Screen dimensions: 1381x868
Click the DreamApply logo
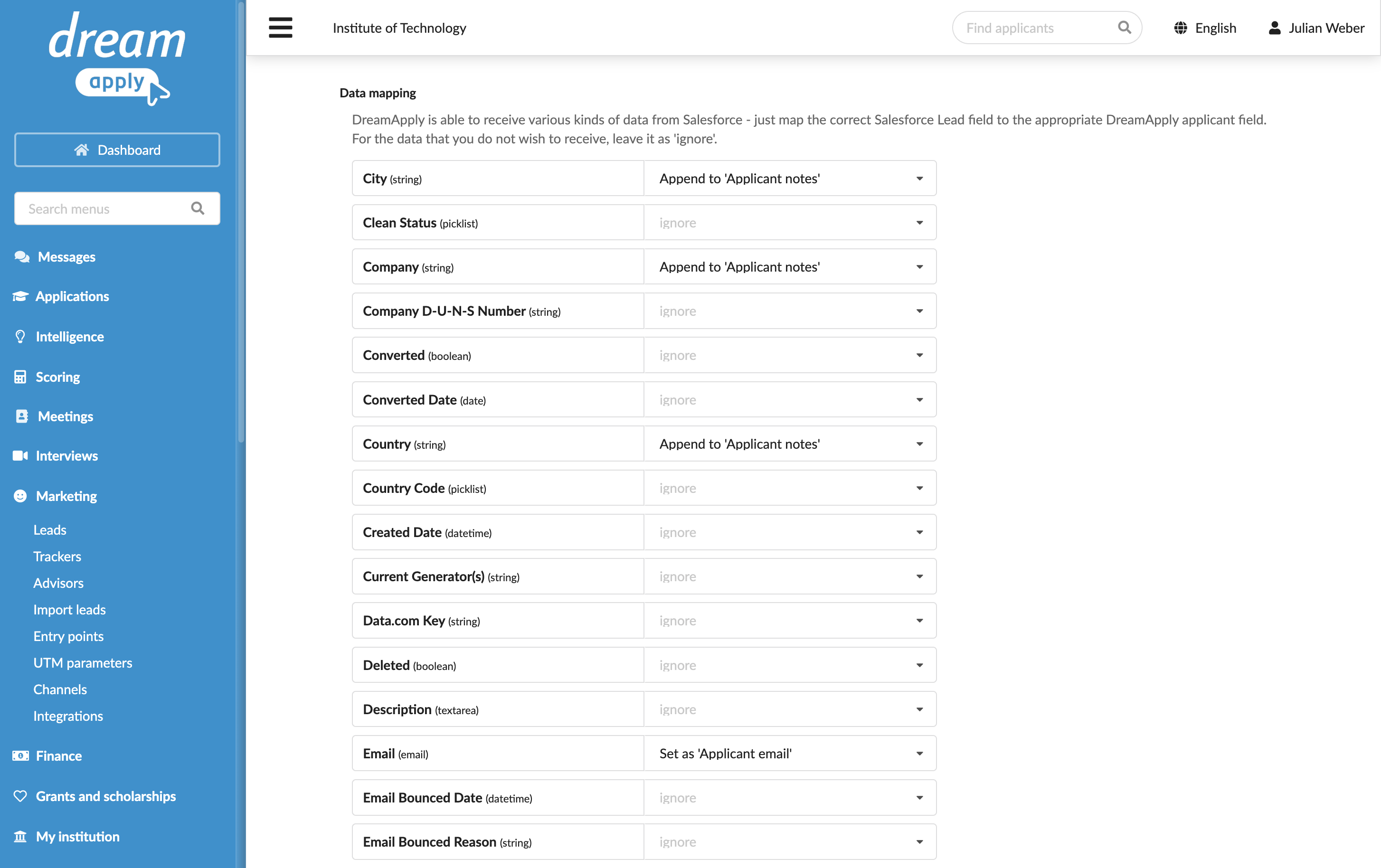click(x=117, y=58)
